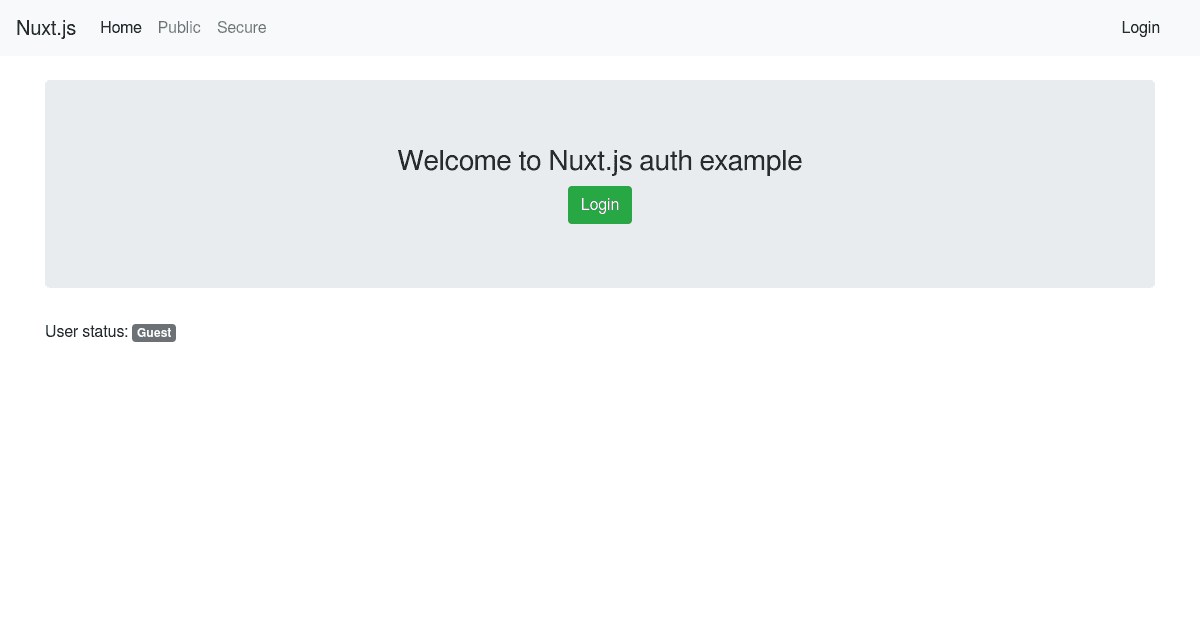This screenshot has width=1200, height=630.
Task: Click blank white area beneath User status
Action: coord(600,480)
